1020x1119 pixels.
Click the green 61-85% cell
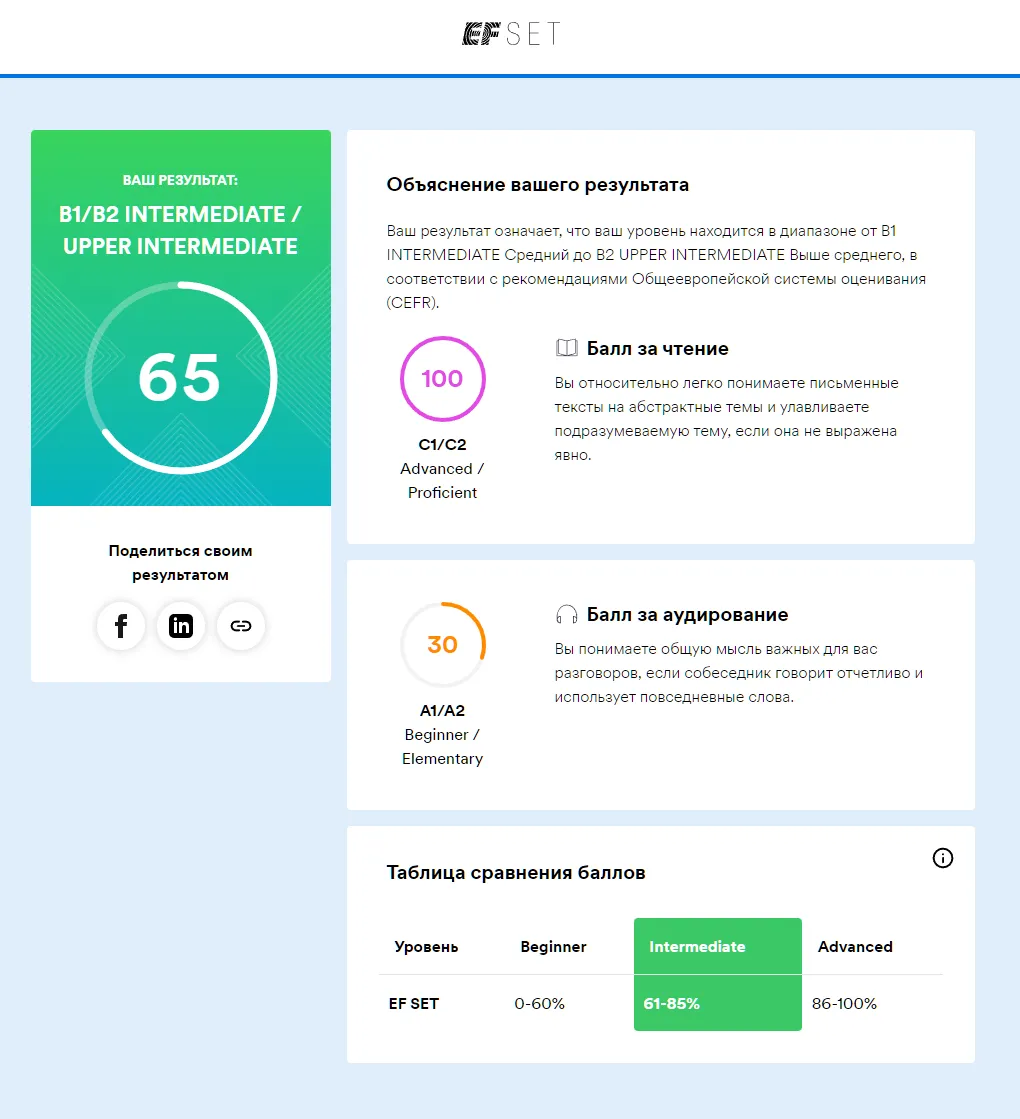click(x=717, y=1003)
